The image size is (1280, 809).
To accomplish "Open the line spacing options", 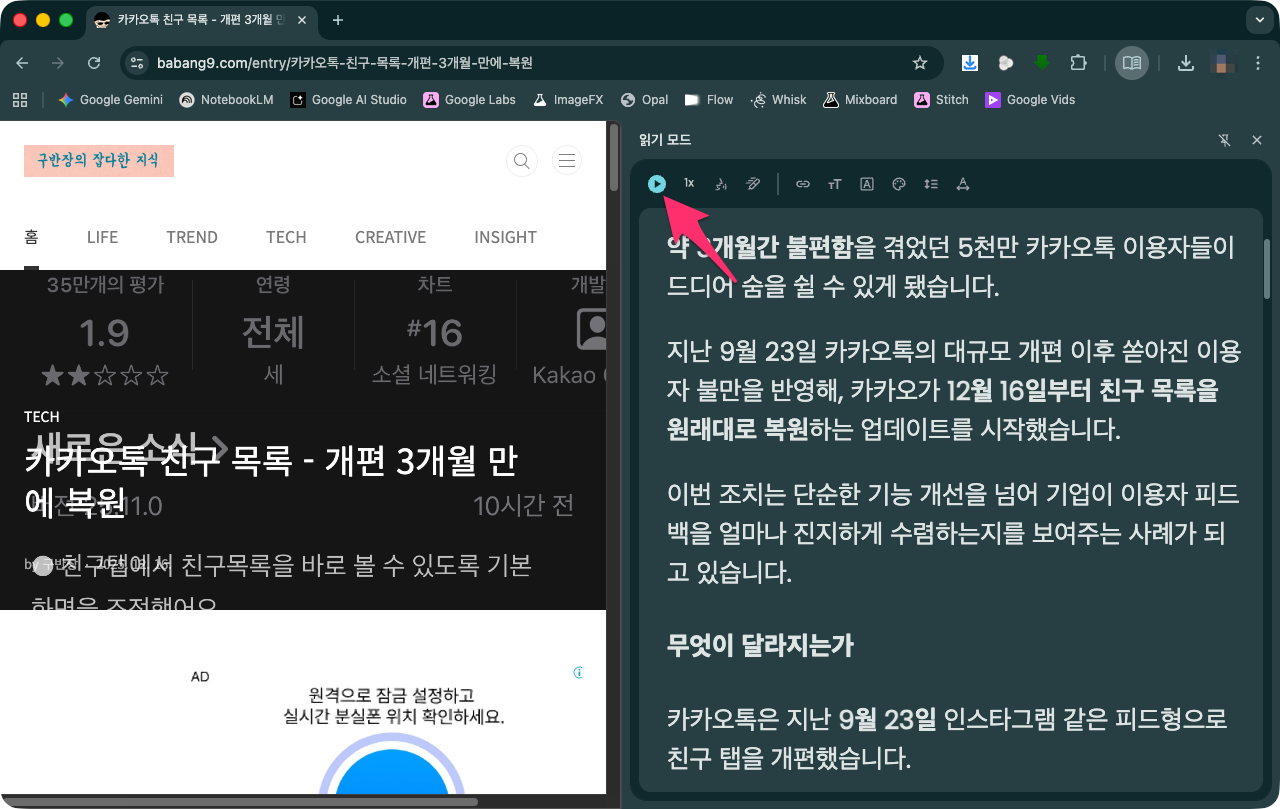I will 931,184.
